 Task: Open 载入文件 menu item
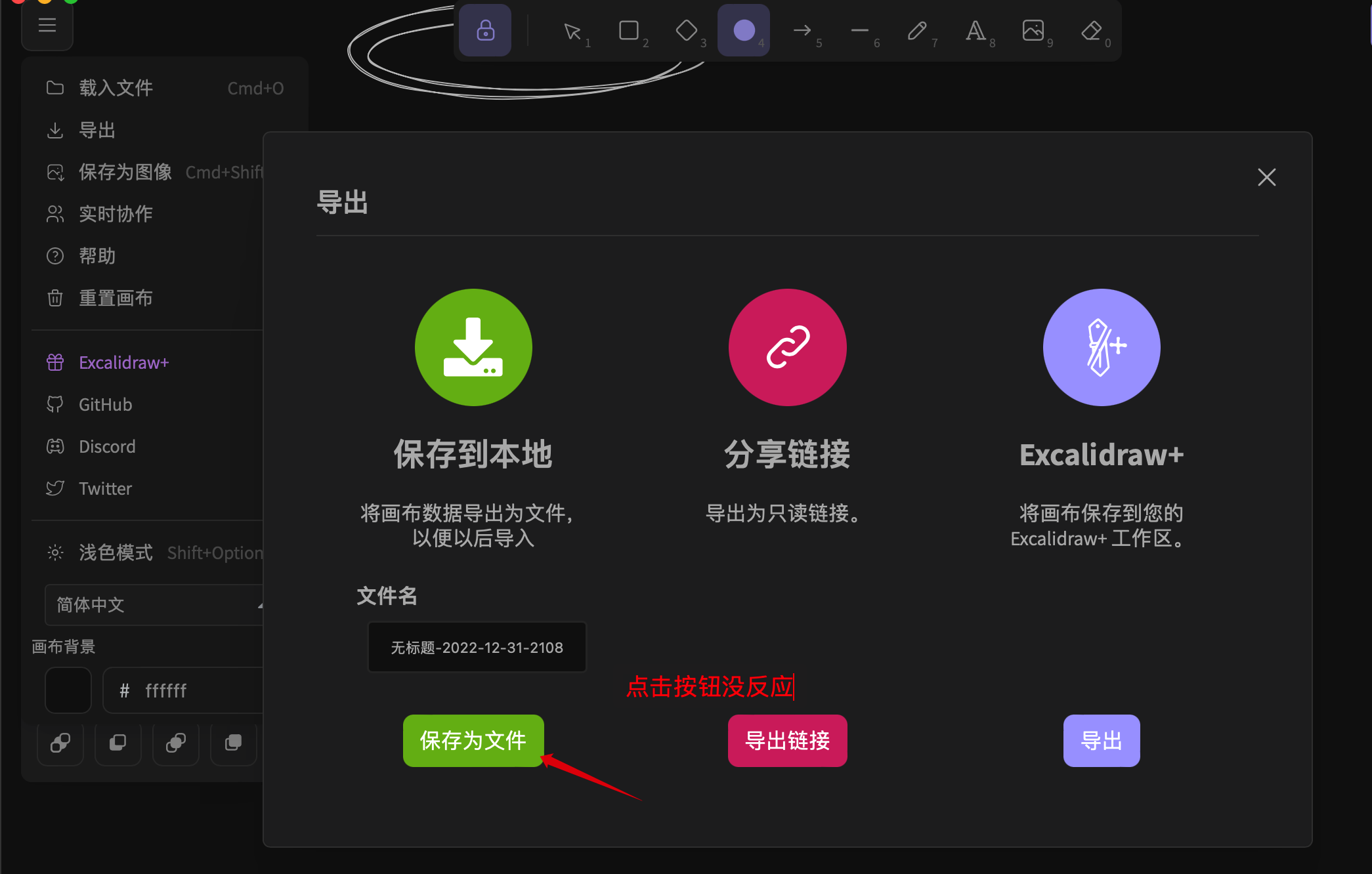116,88
